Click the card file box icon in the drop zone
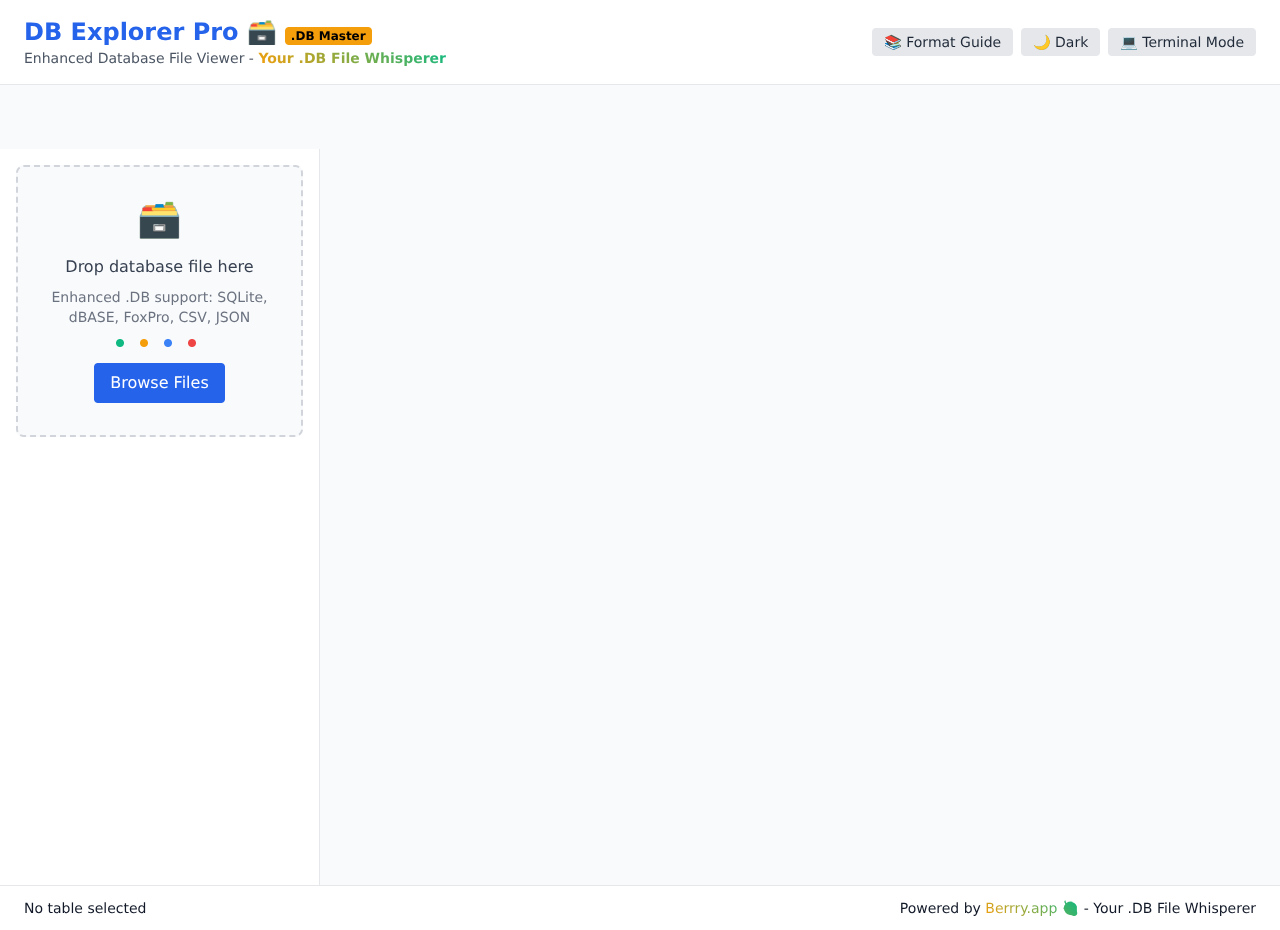Image resolution: width=1280 pixels, height=930 pixels. click(159, 220)
